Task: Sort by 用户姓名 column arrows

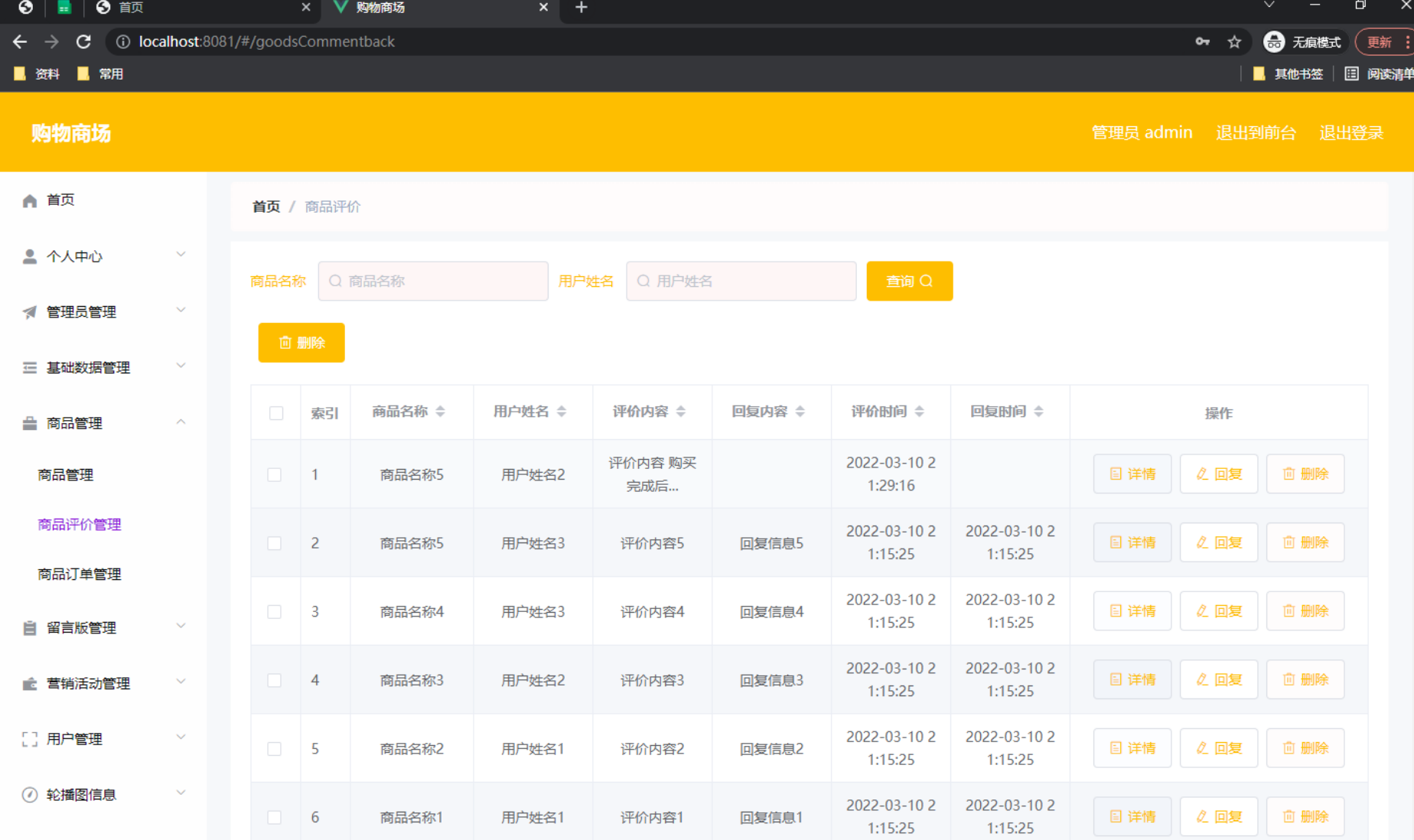Action: click(x=562, y=412)
